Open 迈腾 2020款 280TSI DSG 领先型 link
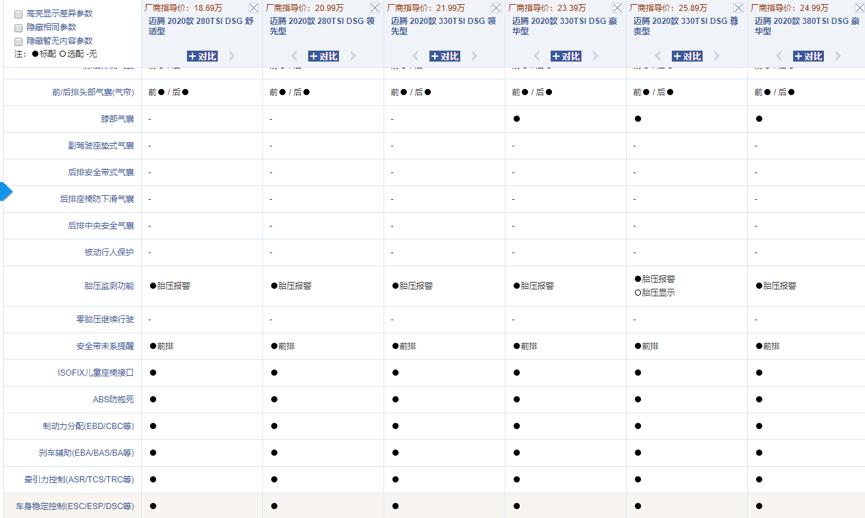Image resolution: width=865 pixels, height=518 pixels. coord(322,26)
